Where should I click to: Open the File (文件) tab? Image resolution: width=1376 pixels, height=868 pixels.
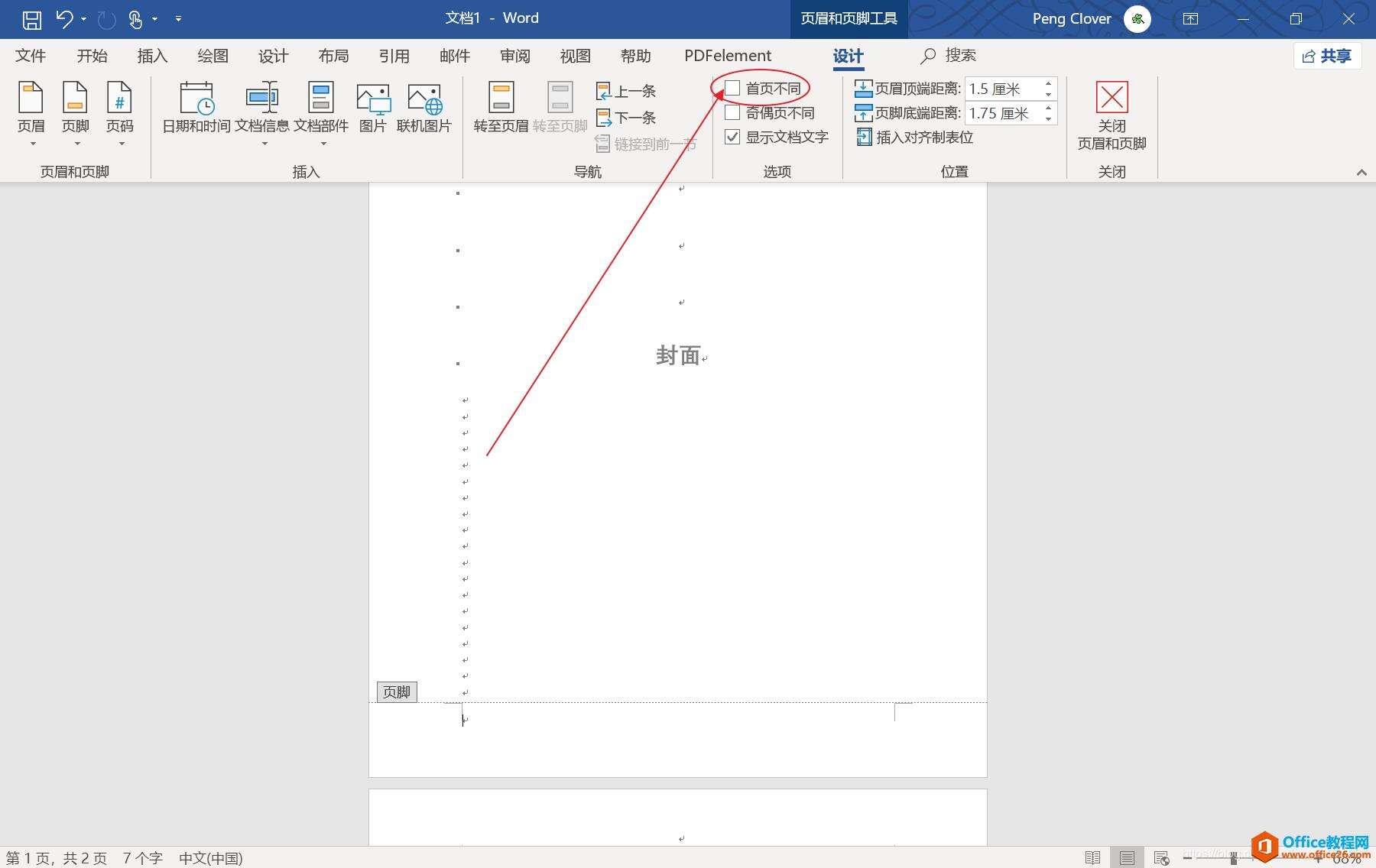[x=31, y=56]
